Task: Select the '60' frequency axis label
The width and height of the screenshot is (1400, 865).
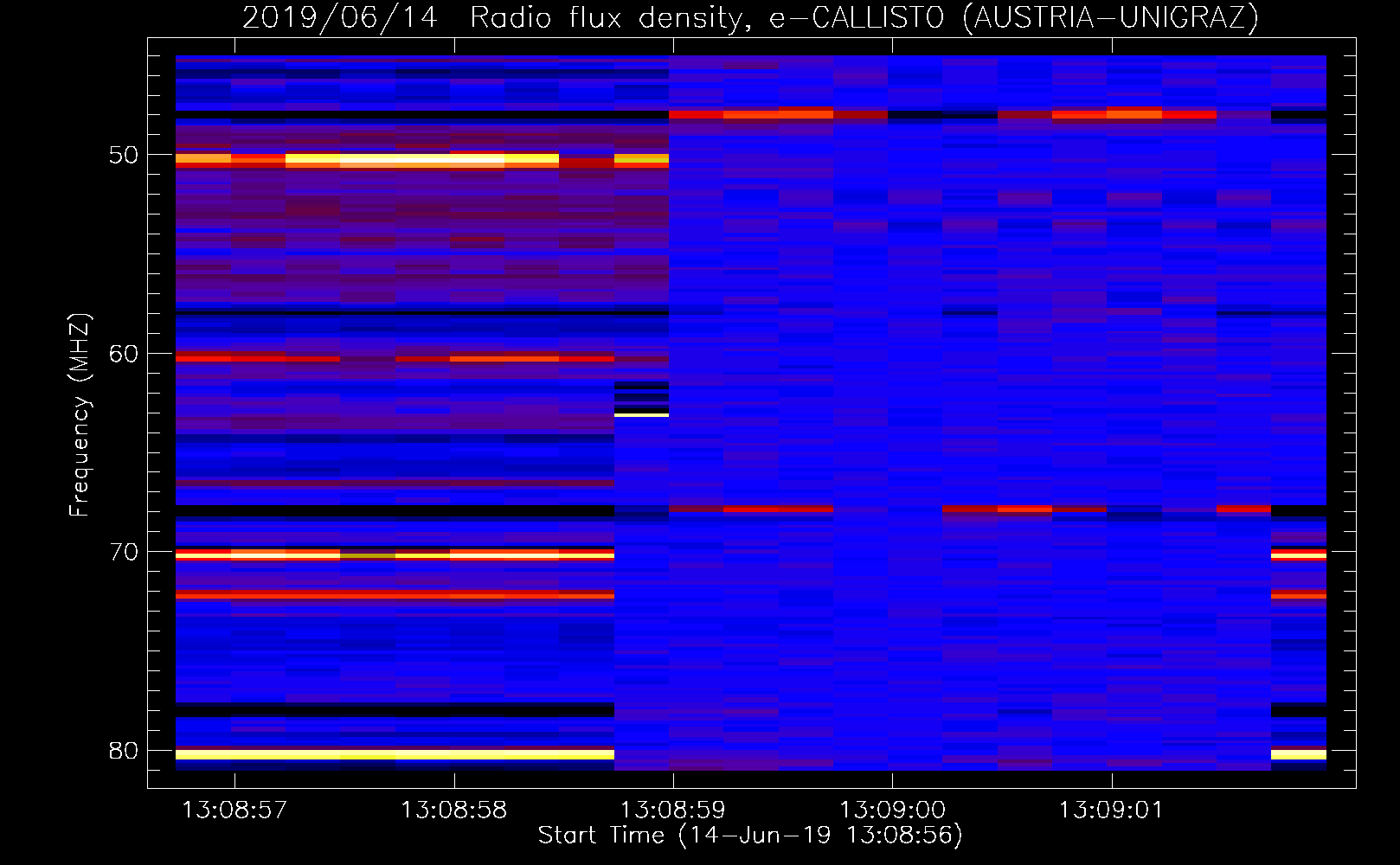Action: point(124,354)
